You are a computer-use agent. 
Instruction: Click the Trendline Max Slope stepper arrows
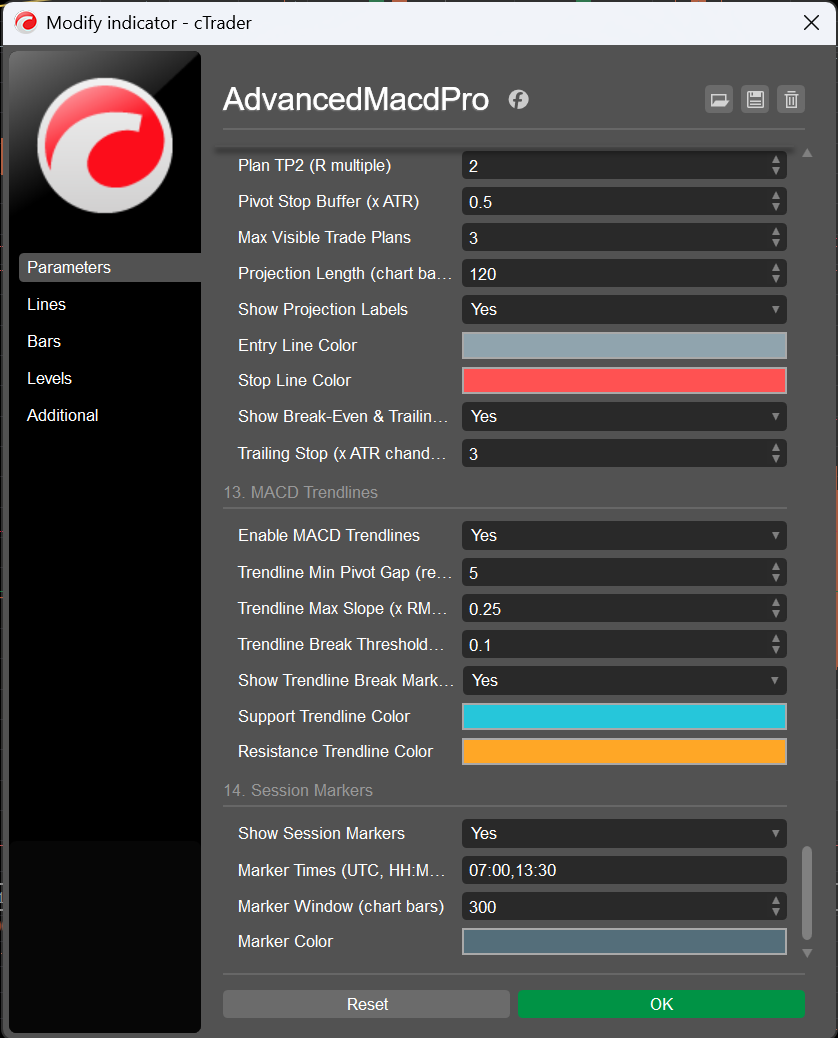776,609
